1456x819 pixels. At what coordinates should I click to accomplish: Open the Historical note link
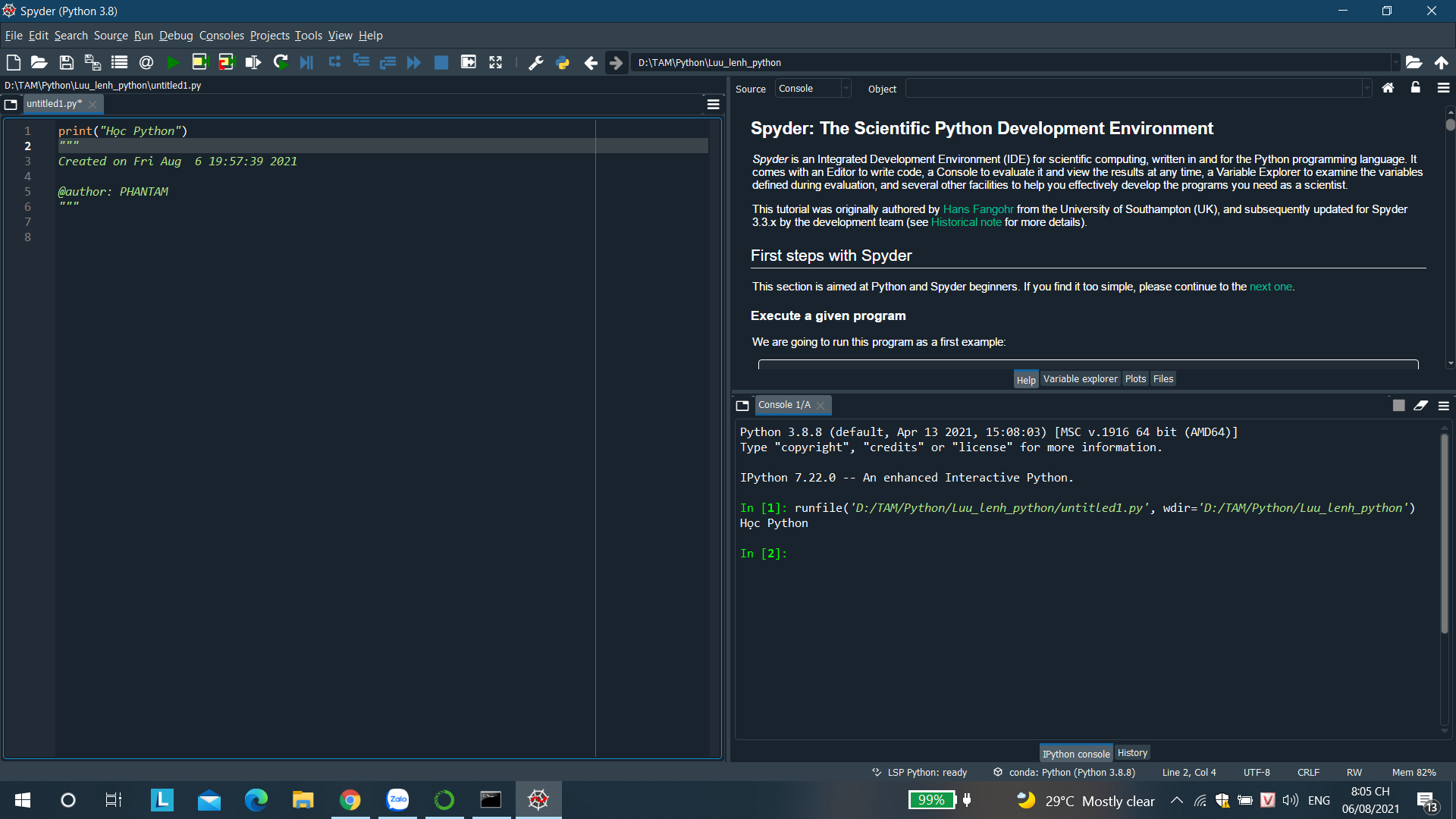966,222
